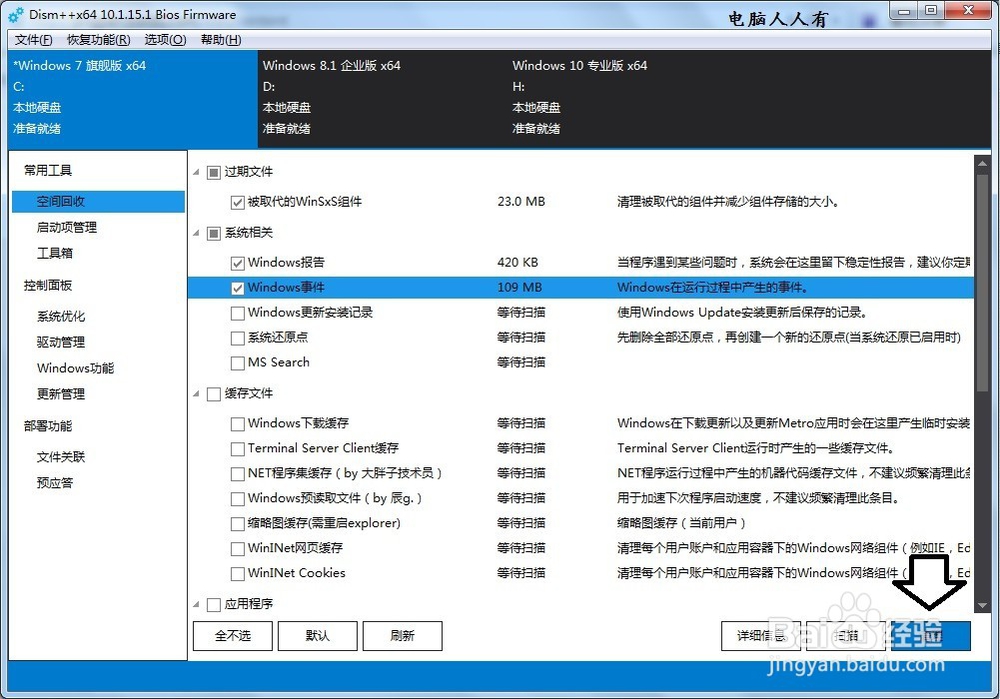This screenshot has height=699, width=1000.
Task: Click the 23.0 MB size value
Action: (x=521, y=202)
